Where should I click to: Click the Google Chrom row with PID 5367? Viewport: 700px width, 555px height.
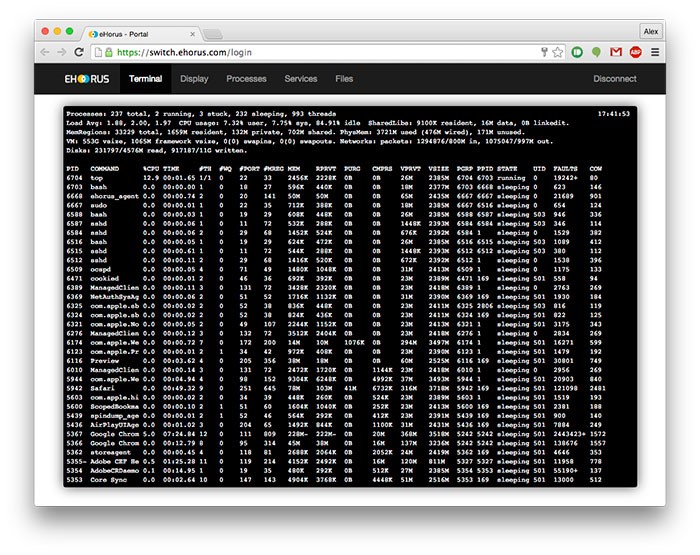pyautogui.click(x=336, y=434)
